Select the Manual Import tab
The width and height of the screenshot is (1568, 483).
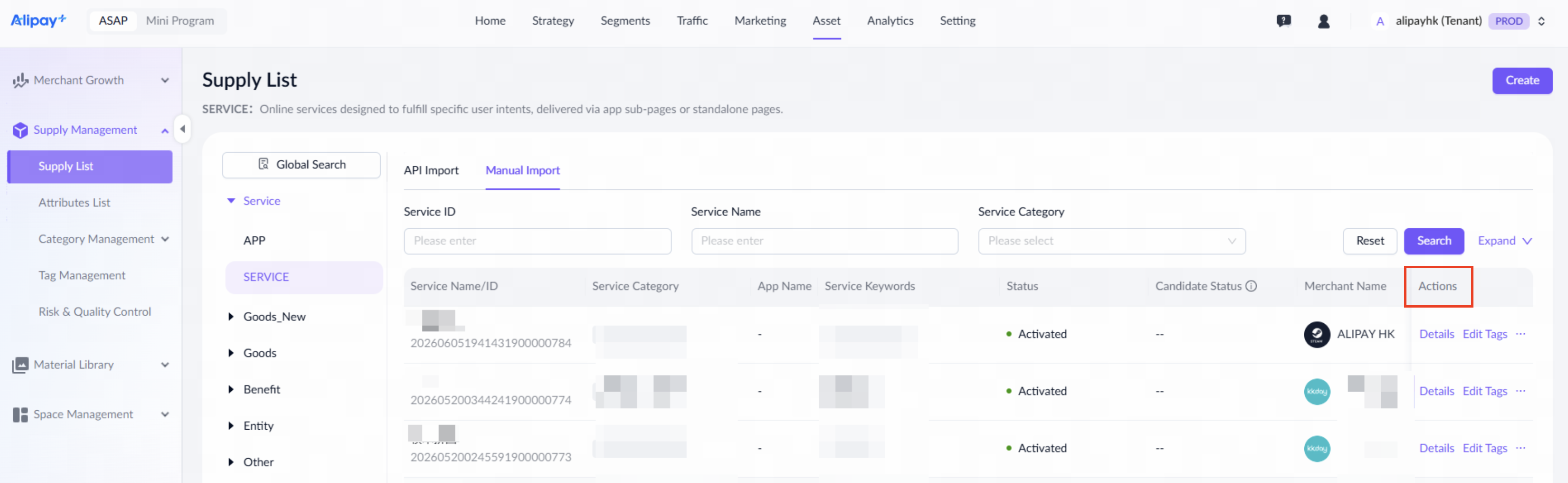click(522, 171)
